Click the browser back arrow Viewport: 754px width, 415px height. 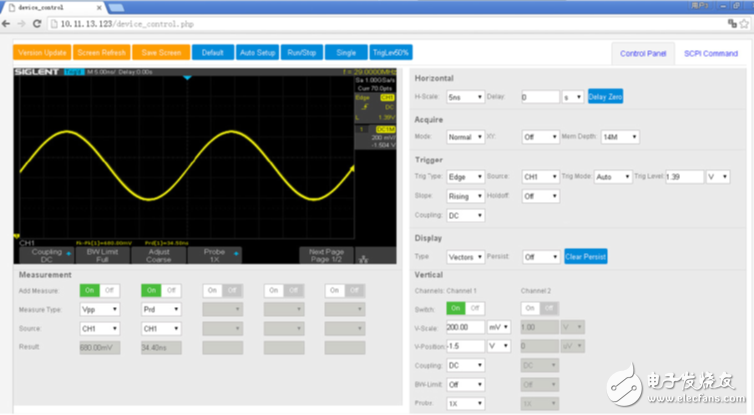pyautogui.click(x=8, y=23)
